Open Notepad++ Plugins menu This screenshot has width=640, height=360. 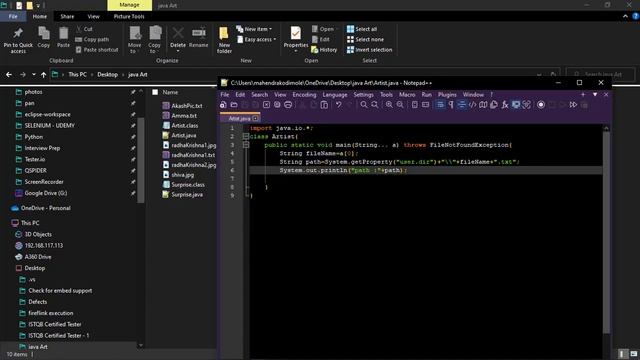tap(447, 95)
